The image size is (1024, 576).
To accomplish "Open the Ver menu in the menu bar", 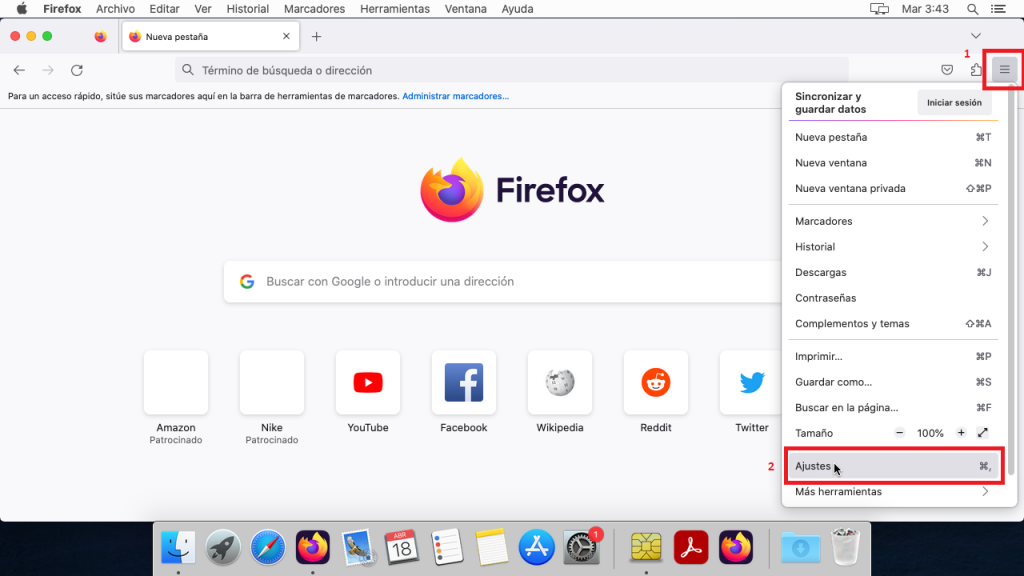I will 202,9.
